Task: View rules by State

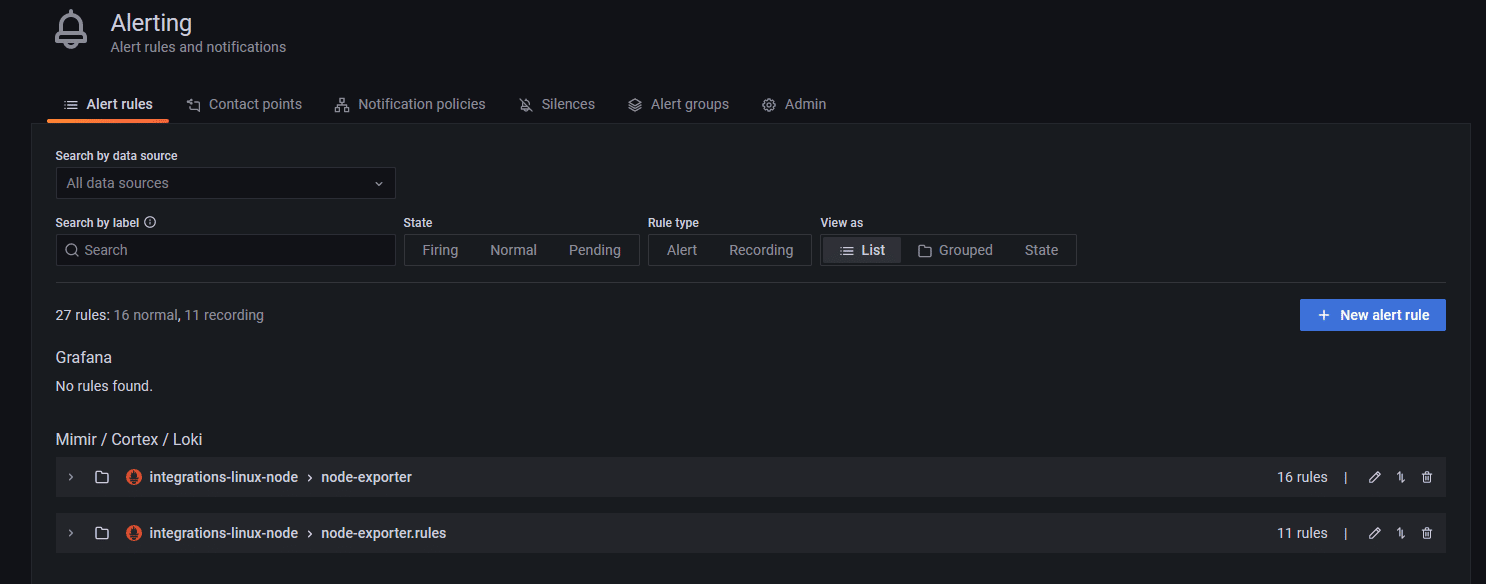Action: [1041, 250]
